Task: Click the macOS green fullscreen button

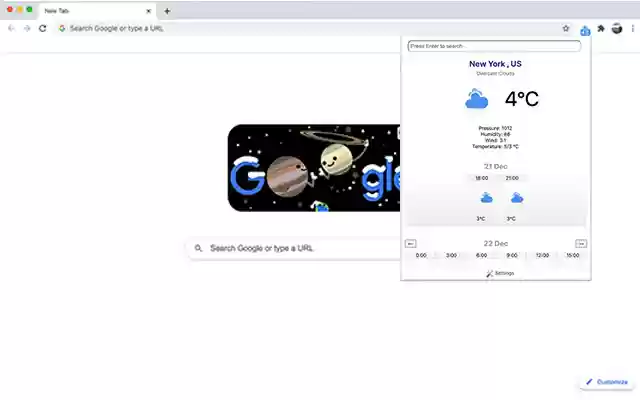Action: click(29, 9)
